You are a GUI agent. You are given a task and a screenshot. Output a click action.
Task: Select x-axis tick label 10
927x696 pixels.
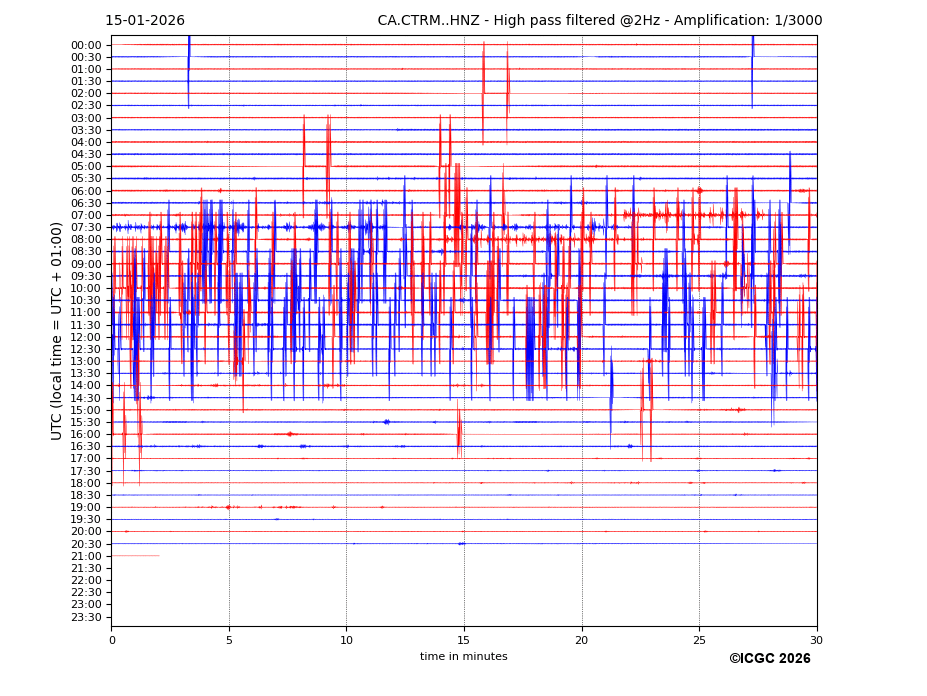tap(347, 640)
